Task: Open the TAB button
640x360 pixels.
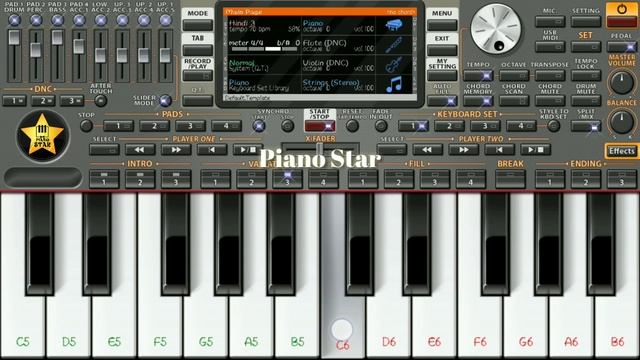Action: point(198,50)
